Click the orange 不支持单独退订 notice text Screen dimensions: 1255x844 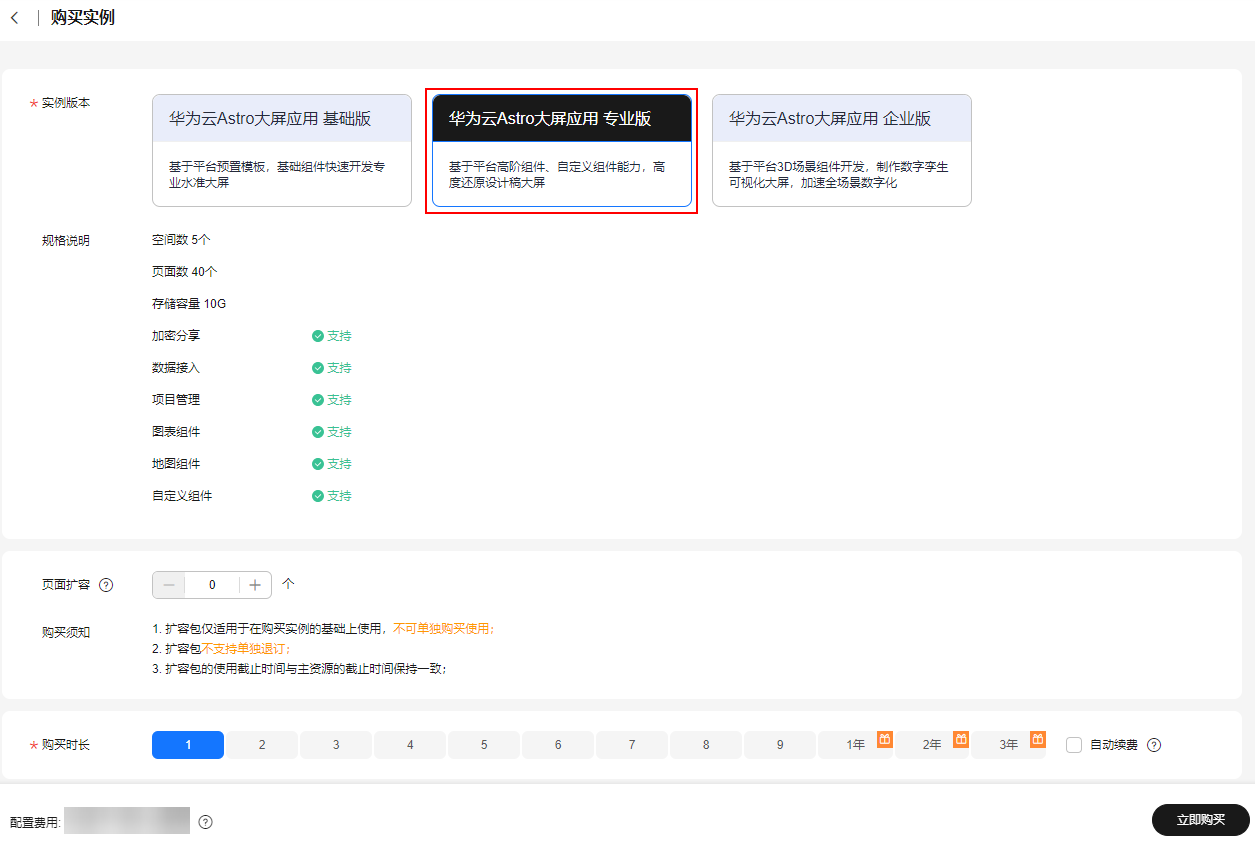click(x=246, y=649)
